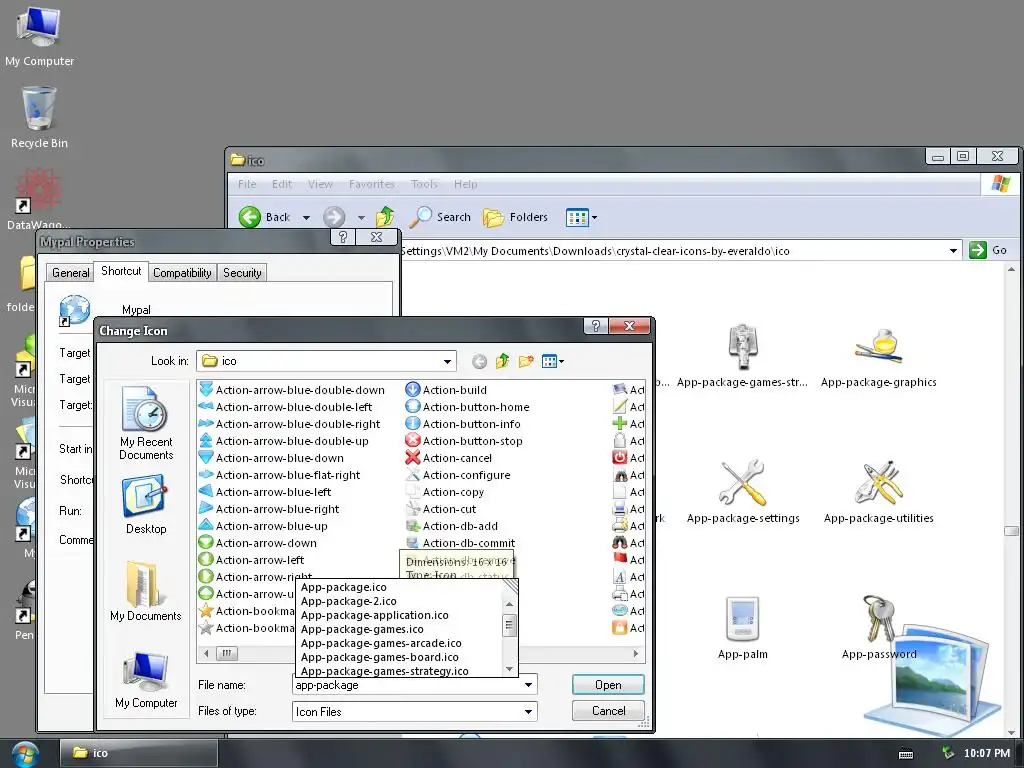Click Start button on taskbar

(x=23, y=754)
